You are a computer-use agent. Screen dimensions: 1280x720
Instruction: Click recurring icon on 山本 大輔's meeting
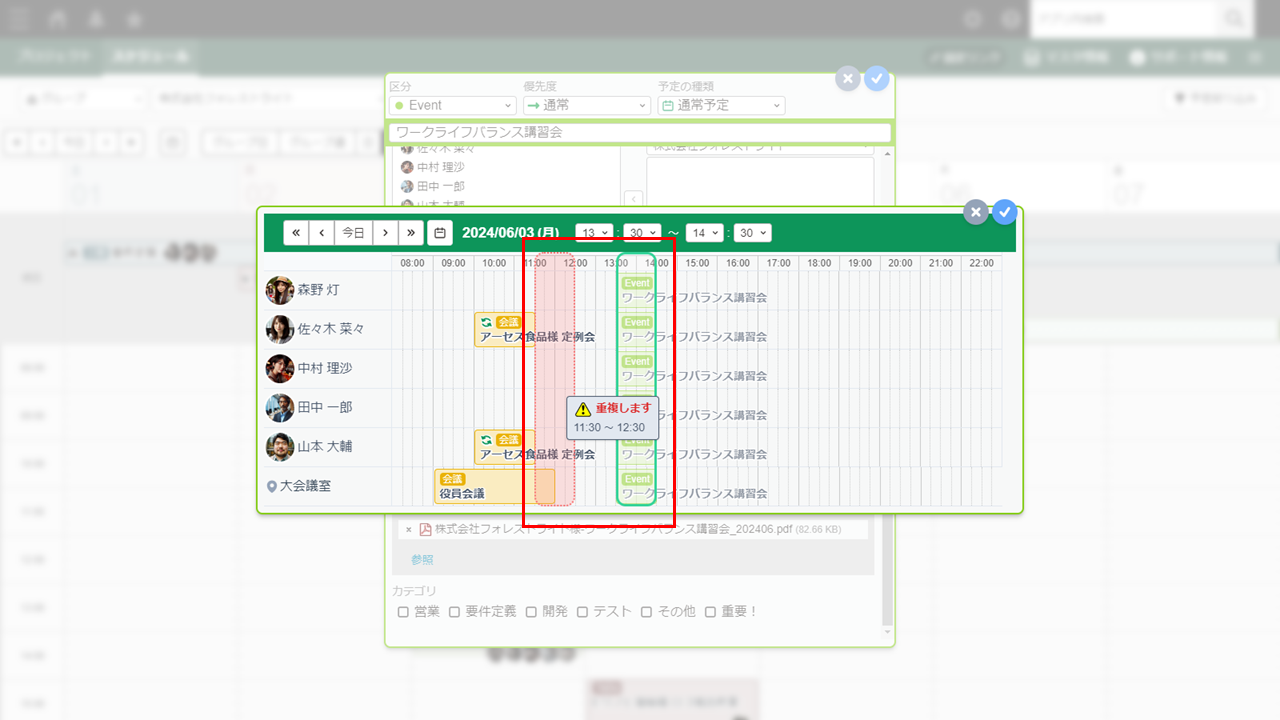(x=486, y=440)
